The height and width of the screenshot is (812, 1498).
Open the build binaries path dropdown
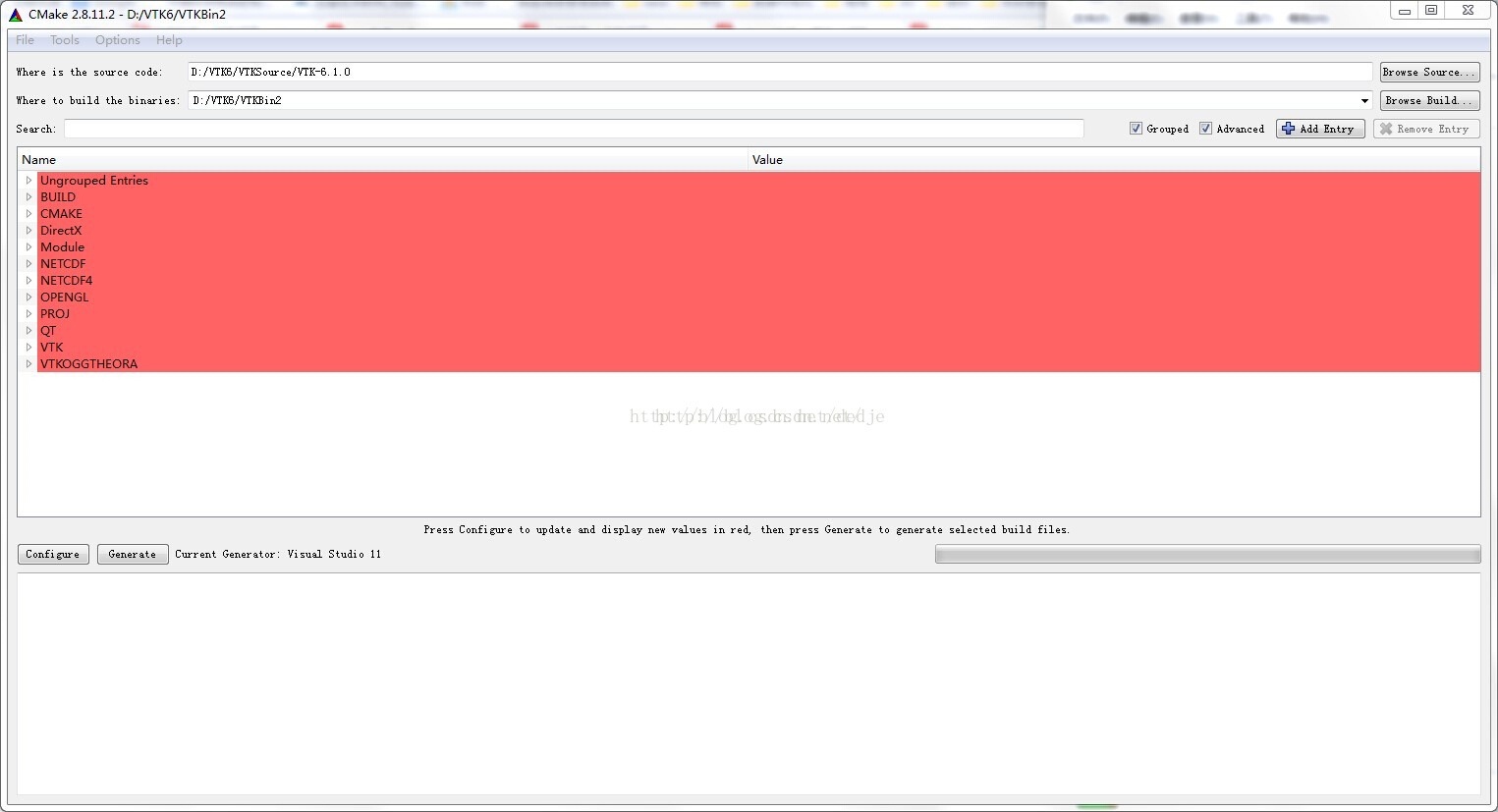(x=1364, y=101)
